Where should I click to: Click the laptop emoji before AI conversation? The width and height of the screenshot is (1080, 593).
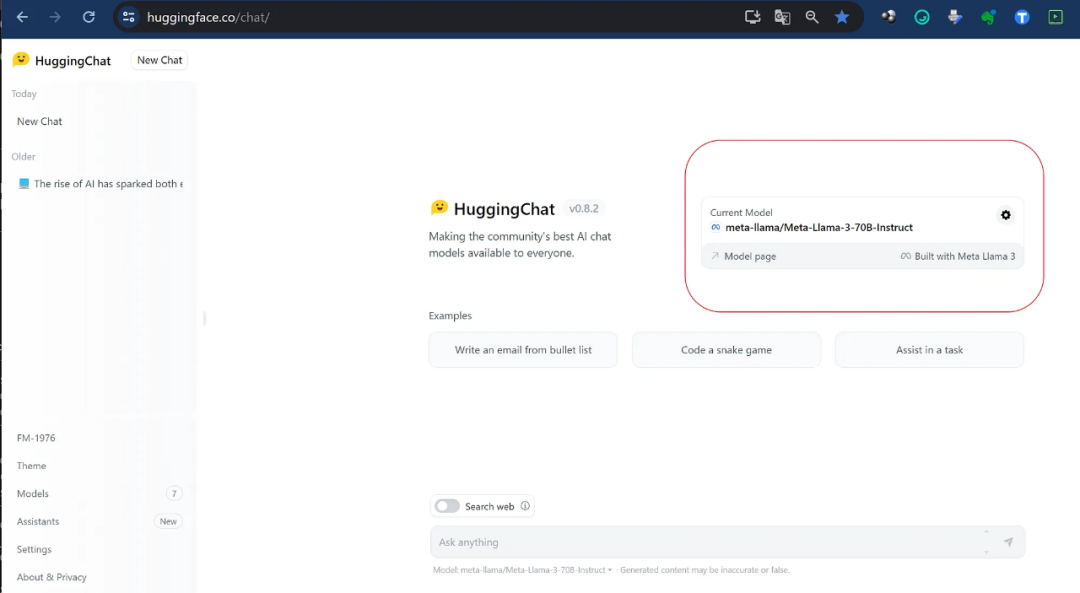24,184
